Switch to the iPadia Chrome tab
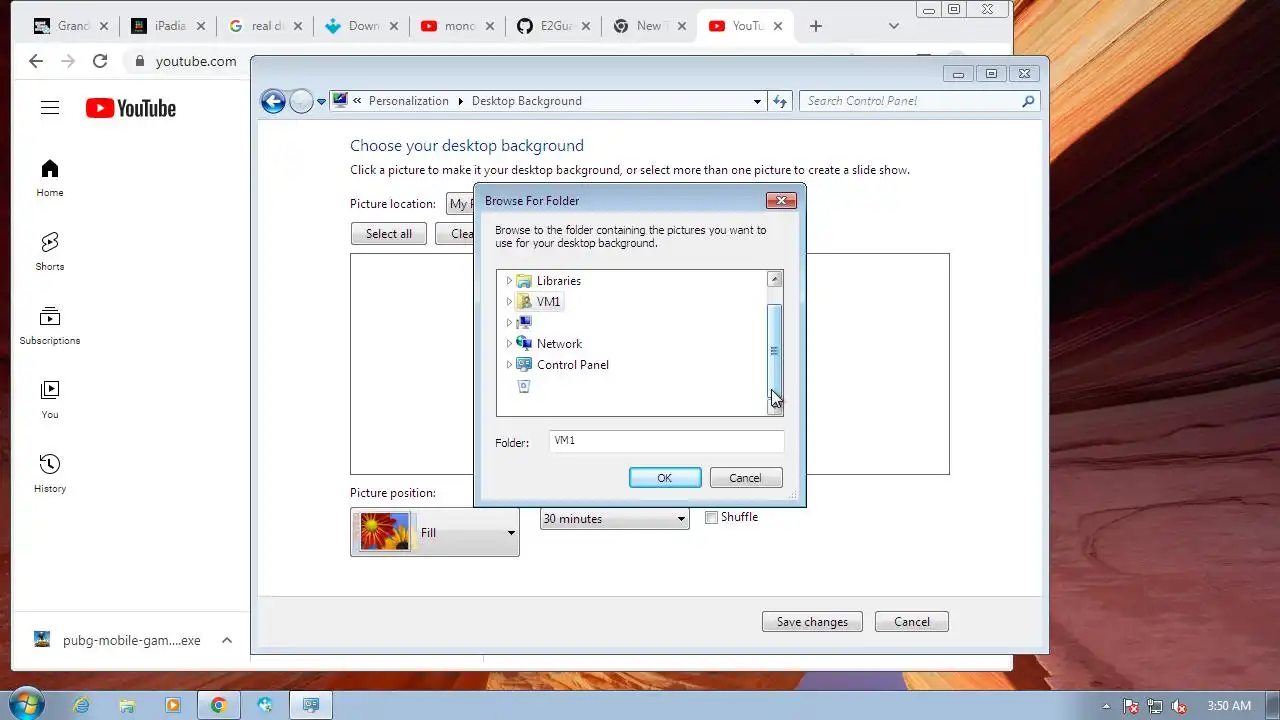The image size is (1280, 720). pyautogui.click(x=170, y=26)
